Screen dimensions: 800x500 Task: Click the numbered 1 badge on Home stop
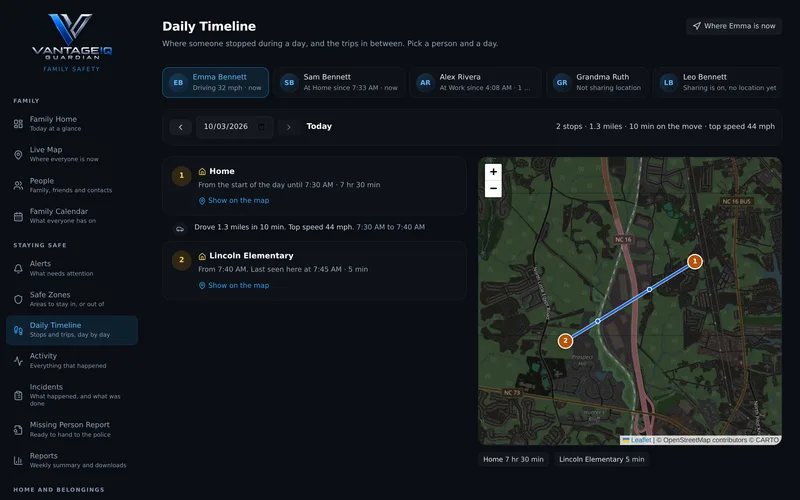[x=181, y=176]
